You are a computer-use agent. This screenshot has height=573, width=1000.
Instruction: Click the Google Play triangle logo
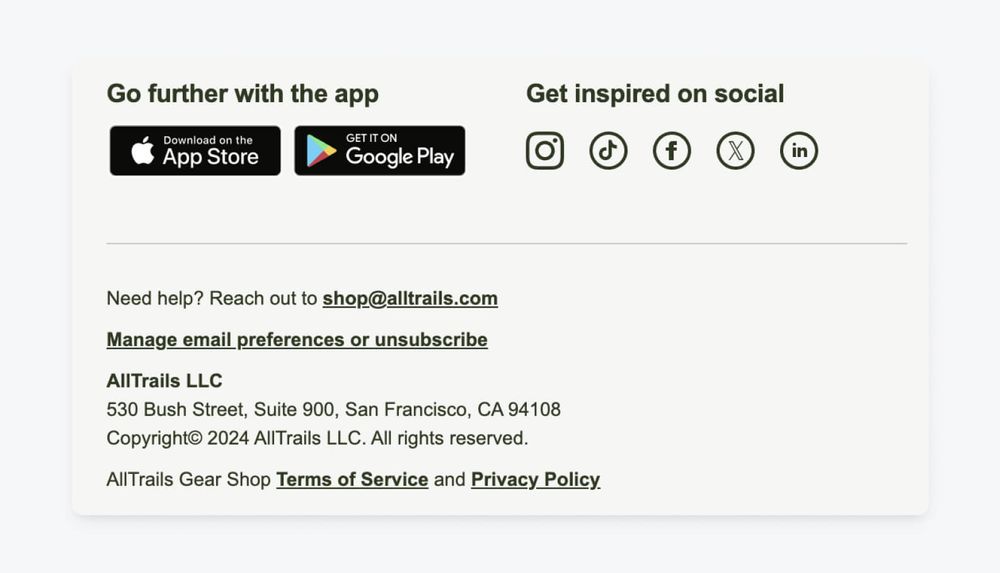pos(321,151)
